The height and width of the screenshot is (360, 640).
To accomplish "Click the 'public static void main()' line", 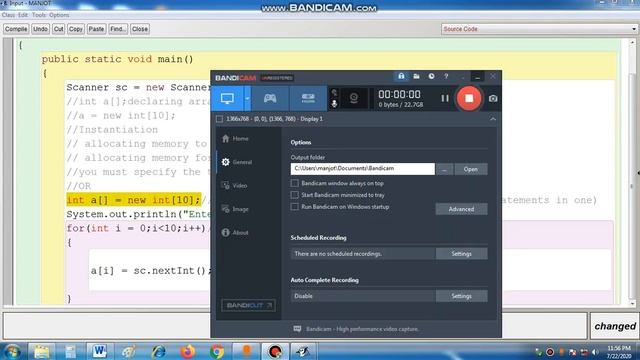I will (x=118, y=59).
